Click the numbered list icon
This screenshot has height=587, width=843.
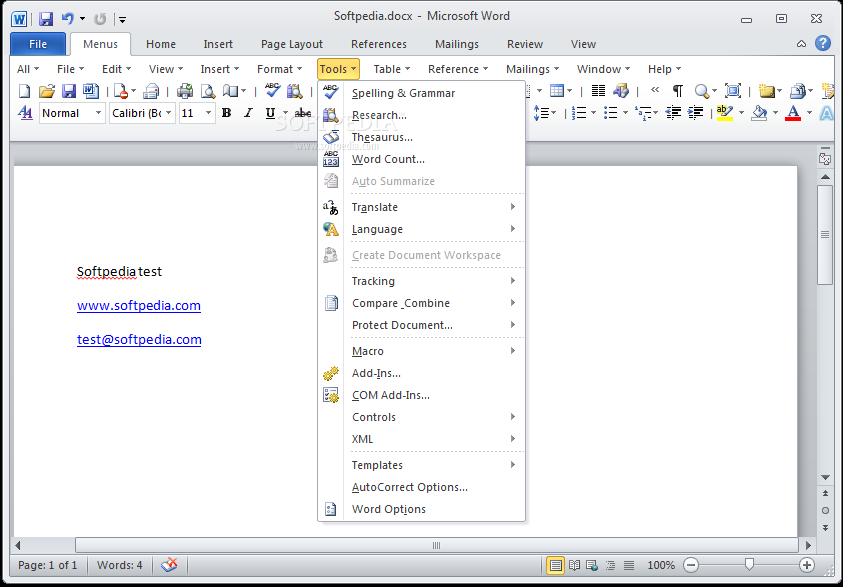[x=579, y=113]
